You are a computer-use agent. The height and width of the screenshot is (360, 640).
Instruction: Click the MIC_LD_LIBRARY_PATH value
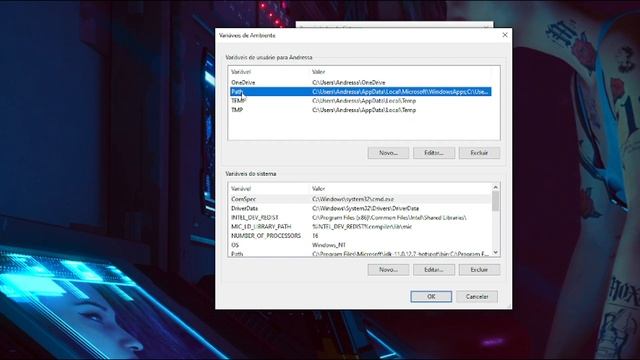tap(362, 227)
